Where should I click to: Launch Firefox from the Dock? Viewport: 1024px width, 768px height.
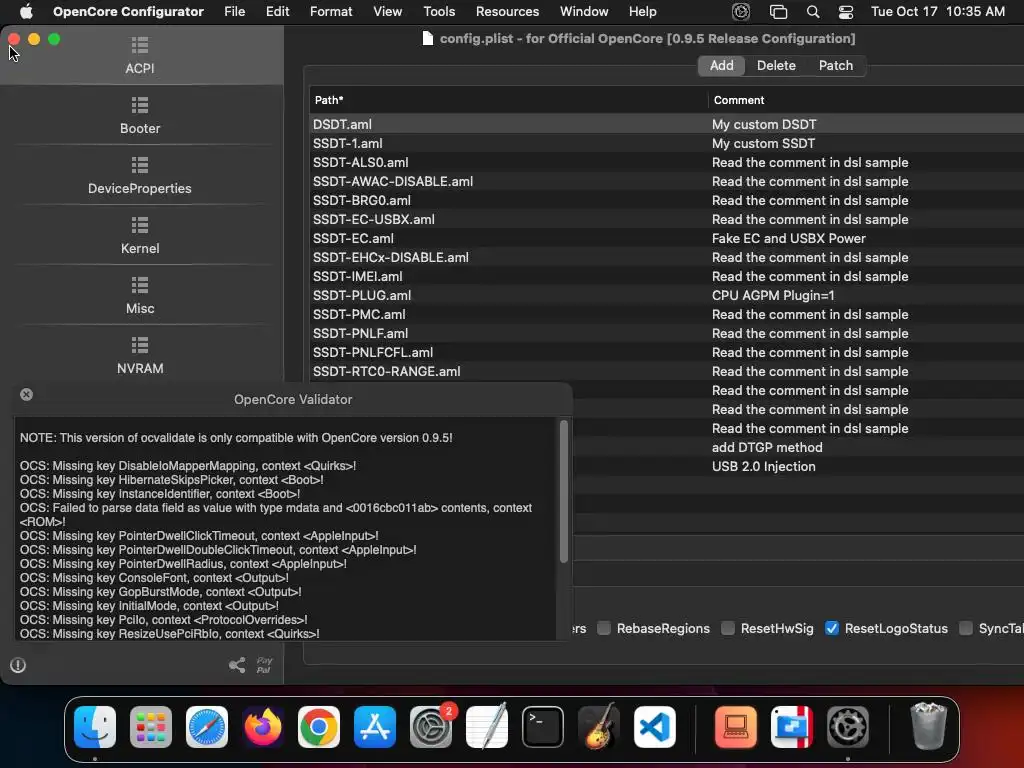pyautogui.click(x=263, y=727)
